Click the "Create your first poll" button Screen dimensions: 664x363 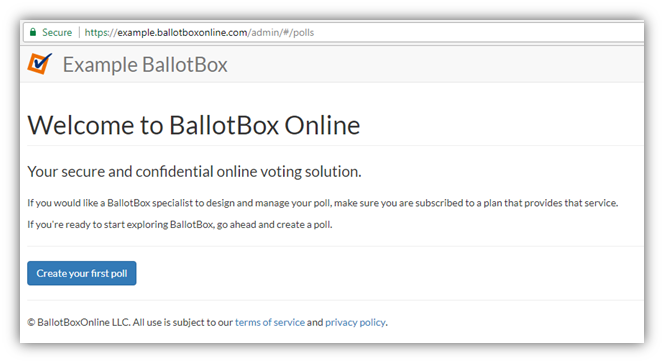point(82,273)
